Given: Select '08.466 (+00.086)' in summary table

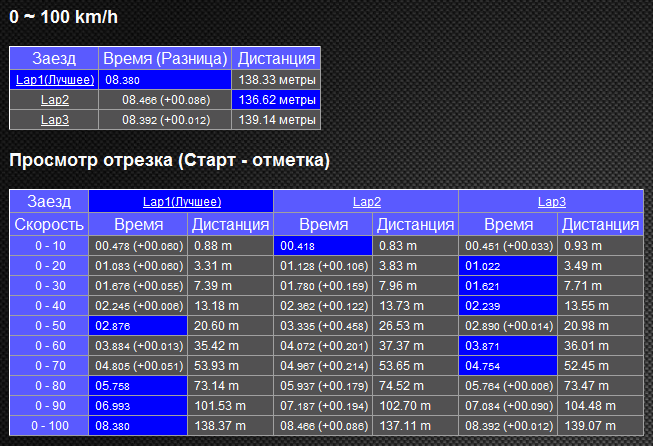Looking at the screenshot, I should click(x=165, y=100).
